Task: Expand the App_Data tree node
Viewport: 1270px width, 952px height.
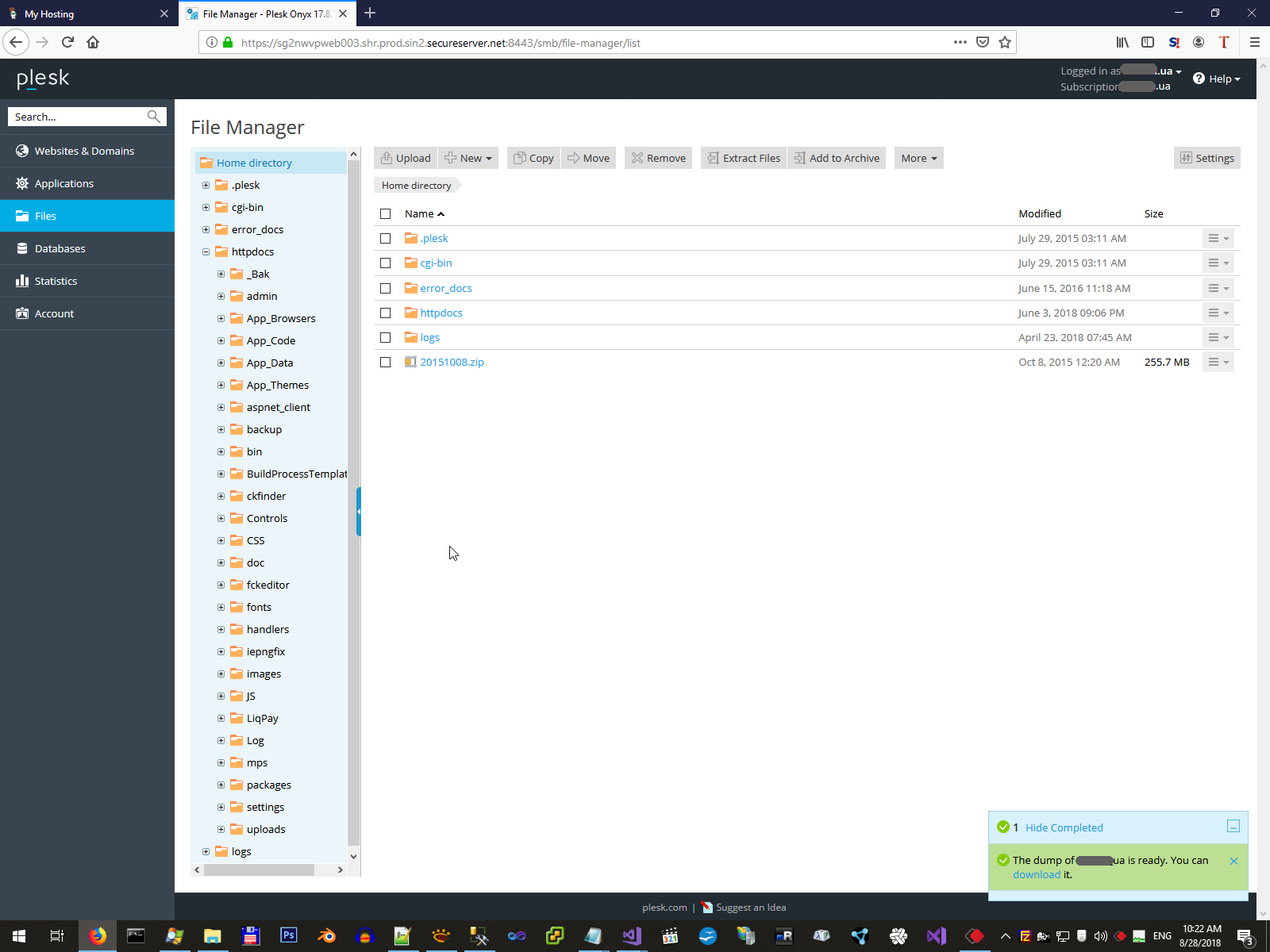Action: [x=221, y=363]
